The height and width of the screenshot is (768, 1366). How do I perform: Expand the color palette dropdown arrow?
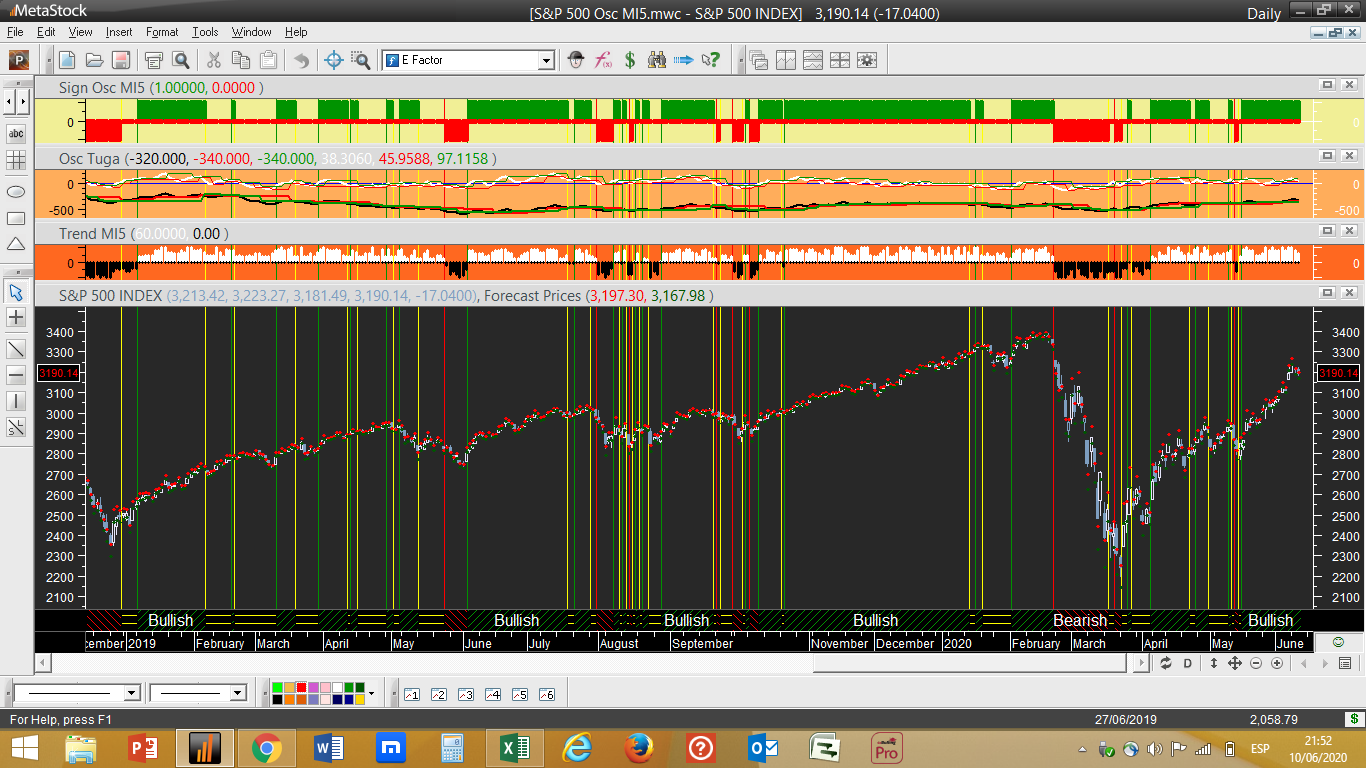coord(372,693)
